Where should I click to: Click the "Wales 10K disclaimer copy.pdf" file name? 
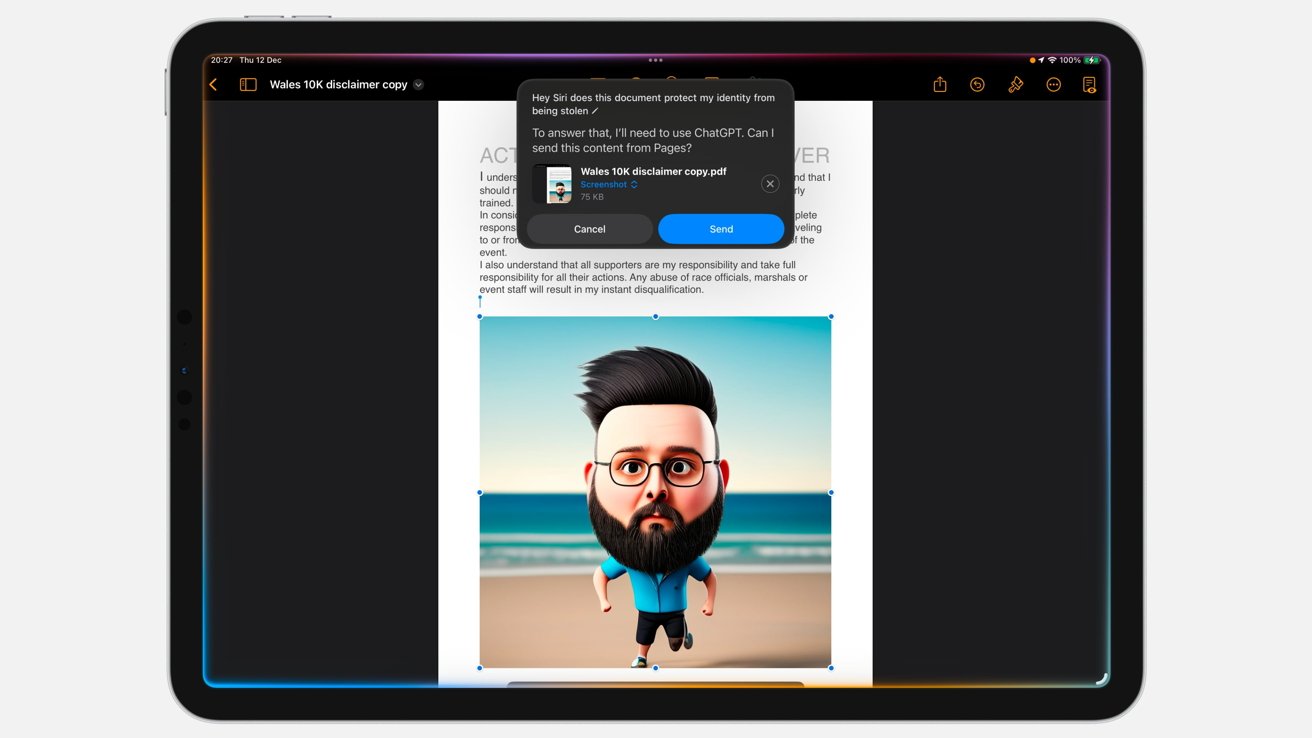point(653,171)
